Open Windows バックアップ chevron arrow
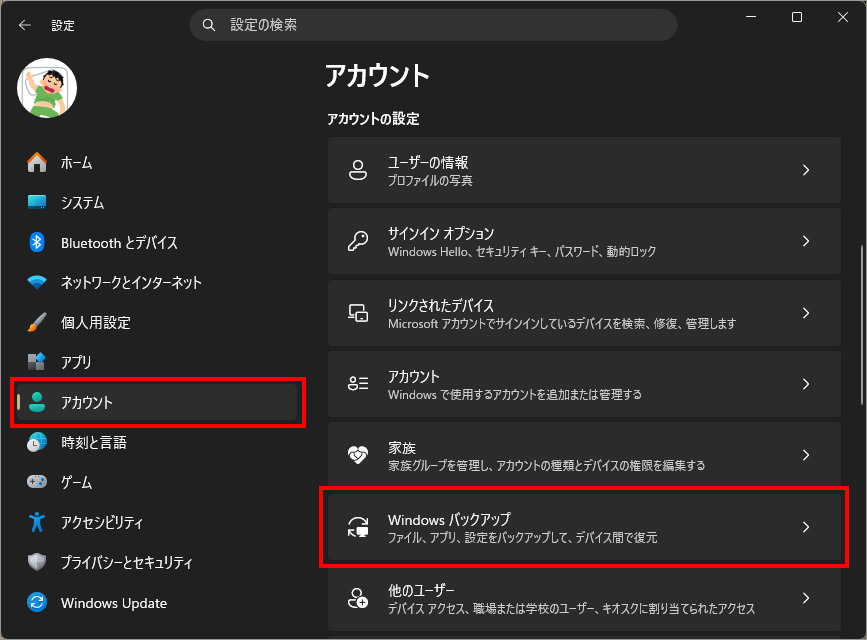Viewport: 867px width, 640px height. 806,527
